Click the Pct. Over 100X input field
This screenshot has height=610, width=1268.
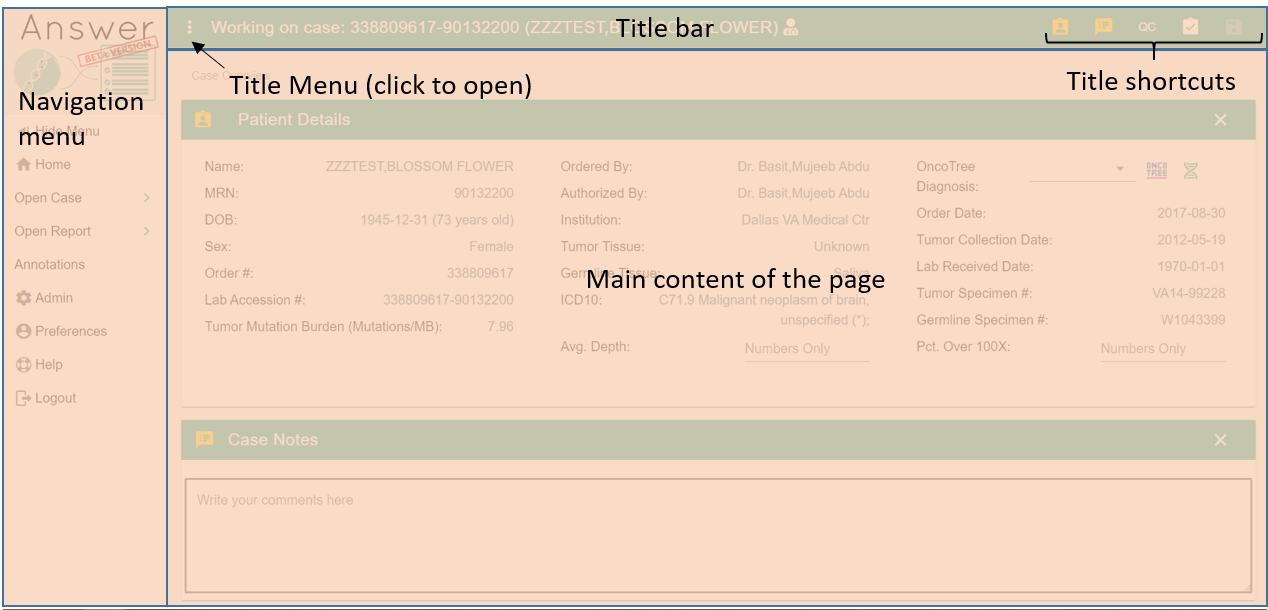1162,348
